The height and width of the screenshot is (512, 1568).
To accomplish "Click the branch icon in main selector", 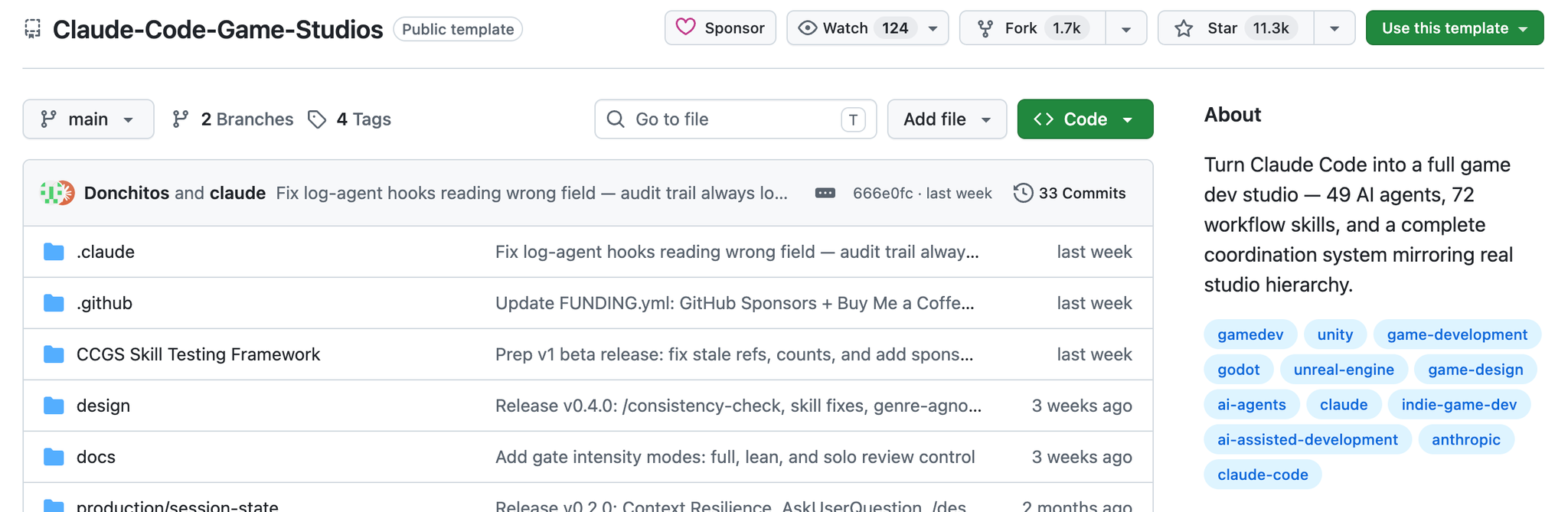I will (x=48, y=119).
